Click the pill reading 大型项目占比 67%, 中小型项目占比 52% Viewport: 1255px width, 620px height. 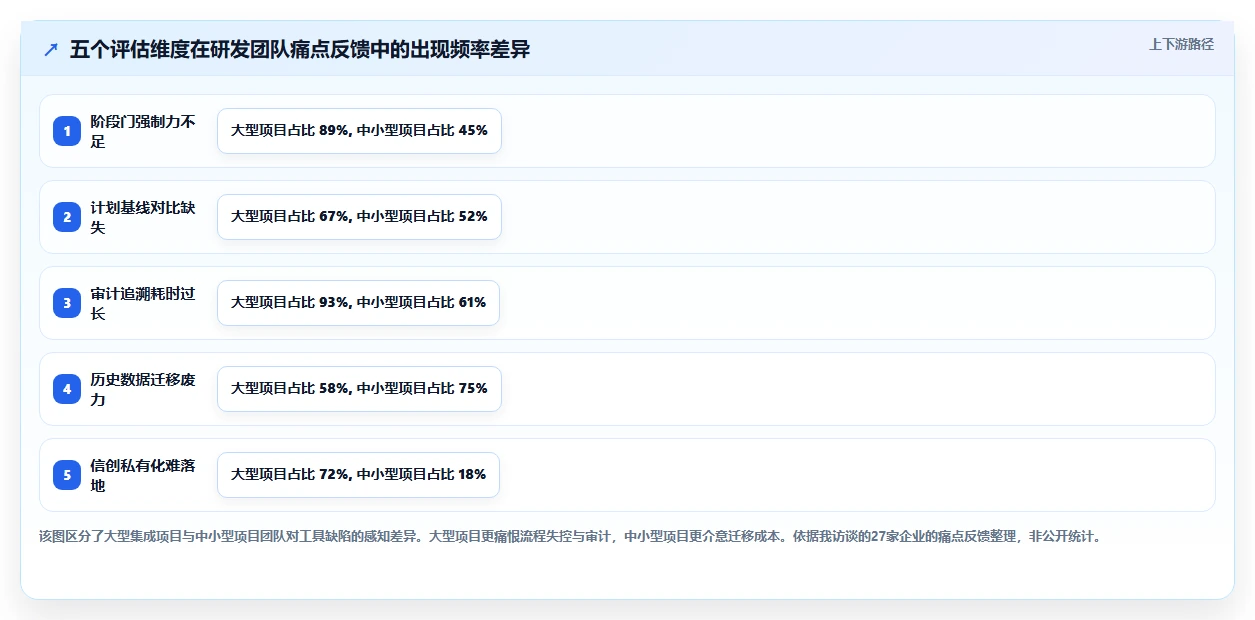[359, 217]
